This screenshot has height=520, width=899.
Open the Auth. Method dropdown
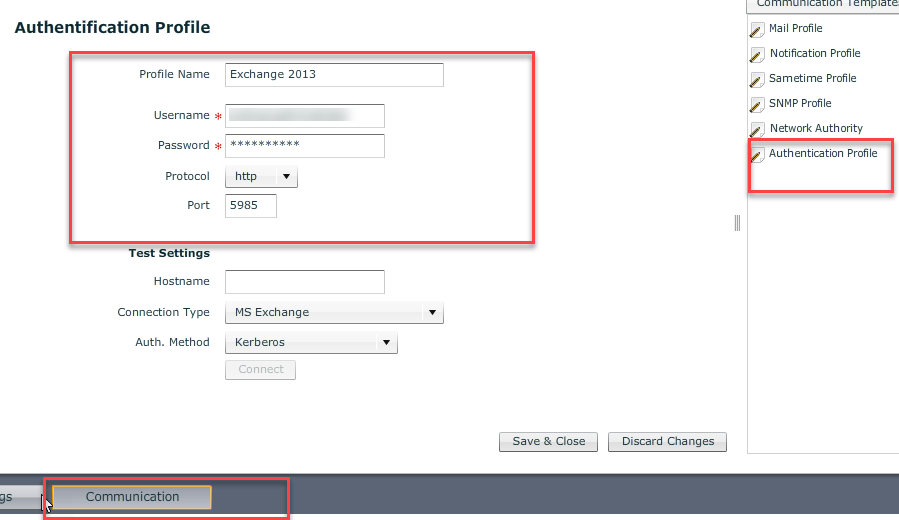click(311, 343)
